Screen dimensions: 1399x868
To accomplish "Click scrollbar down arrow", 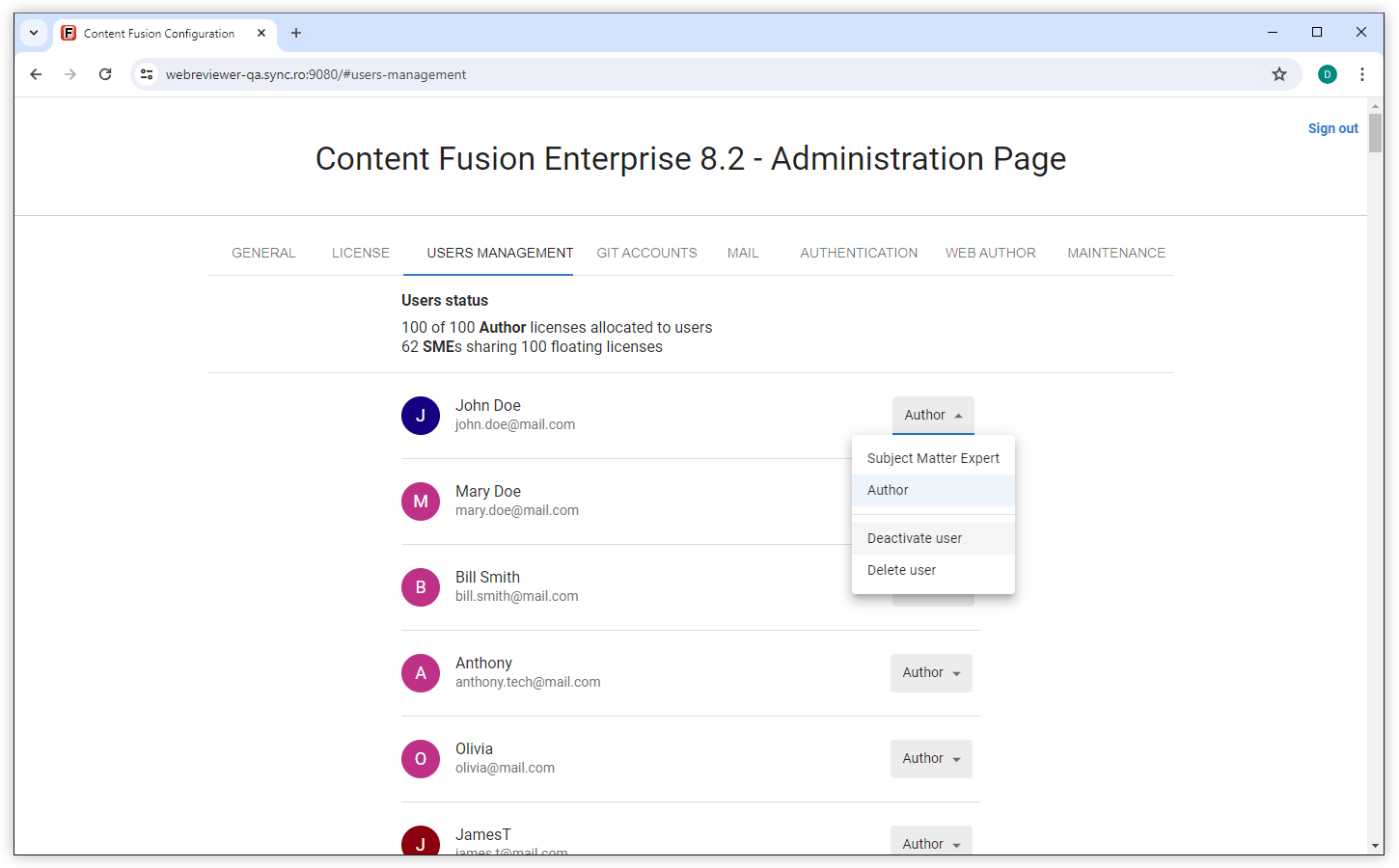I will point(1376,846).
